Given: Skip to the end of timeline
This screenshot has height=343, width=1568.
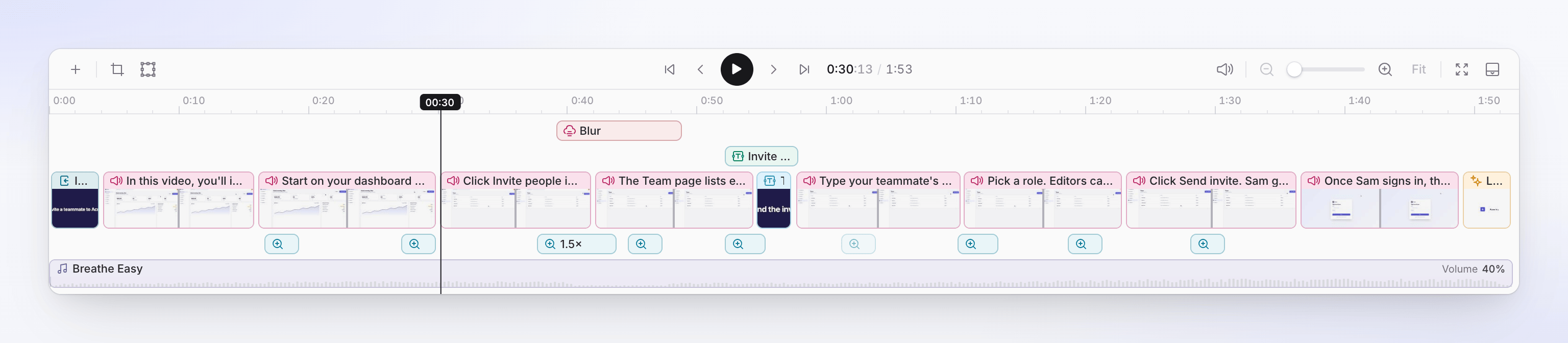Looking at the screenshot, I should 804,69.
